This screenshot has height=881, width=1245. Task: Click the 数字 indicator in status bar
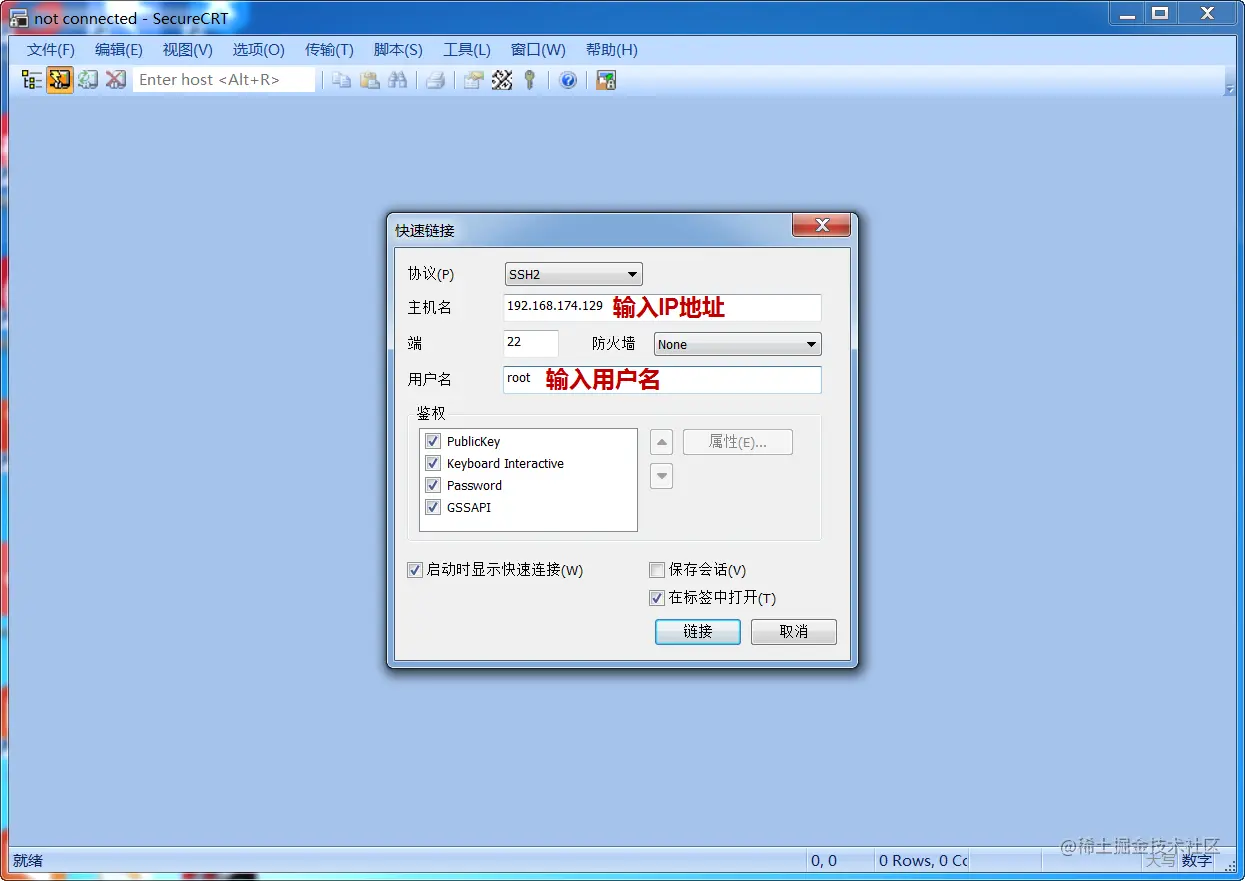(x=1197, y=860)
